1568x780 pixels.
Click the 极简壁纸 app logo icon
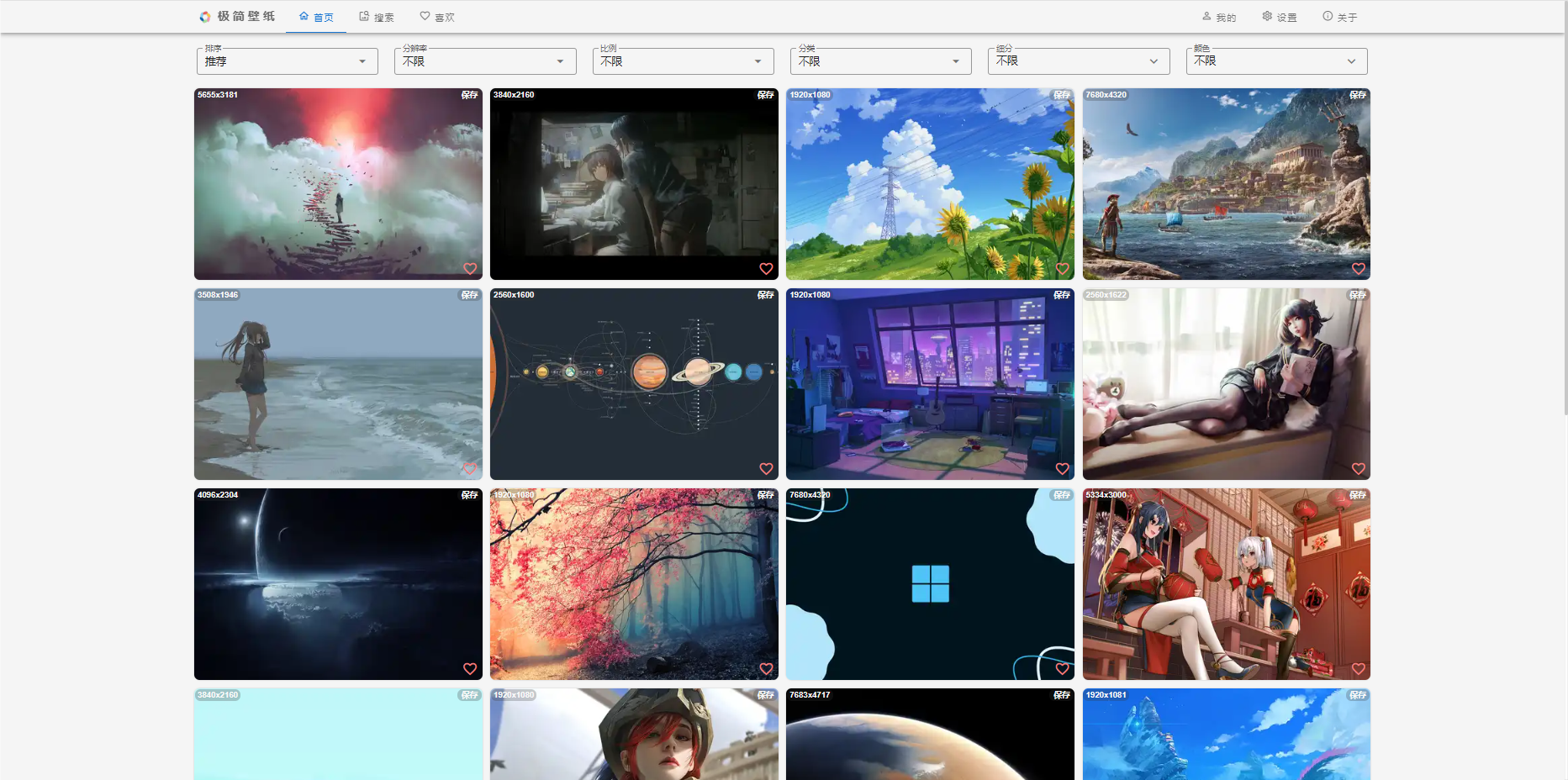pos(204,17)
